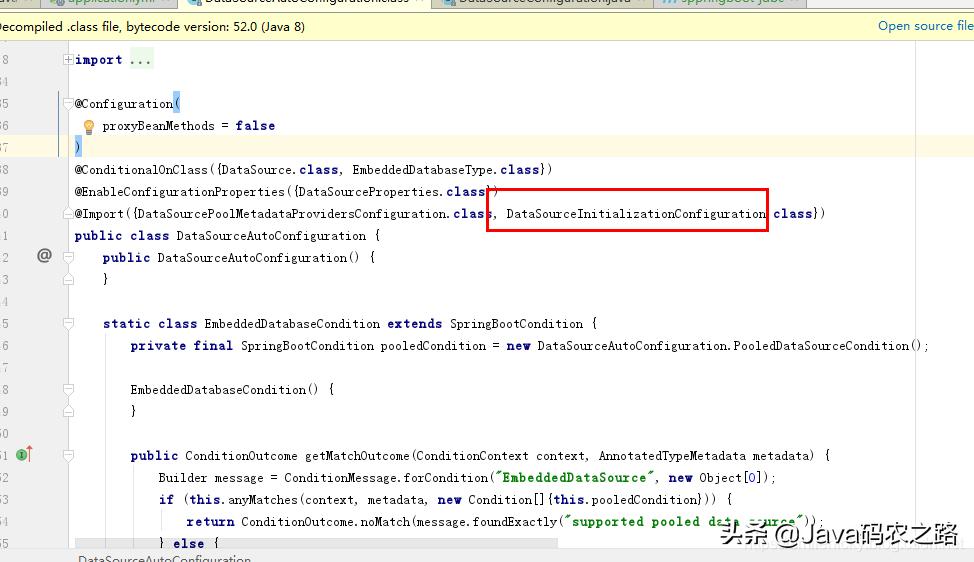
Task: Click PooledDataSourceCondition() constructor call
Action: pos(827,346)
